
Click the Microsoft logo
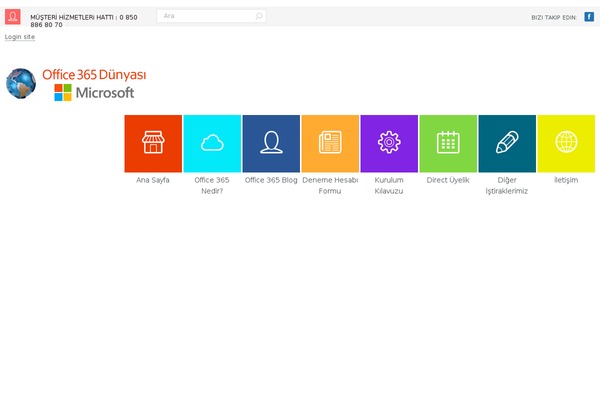94,93
